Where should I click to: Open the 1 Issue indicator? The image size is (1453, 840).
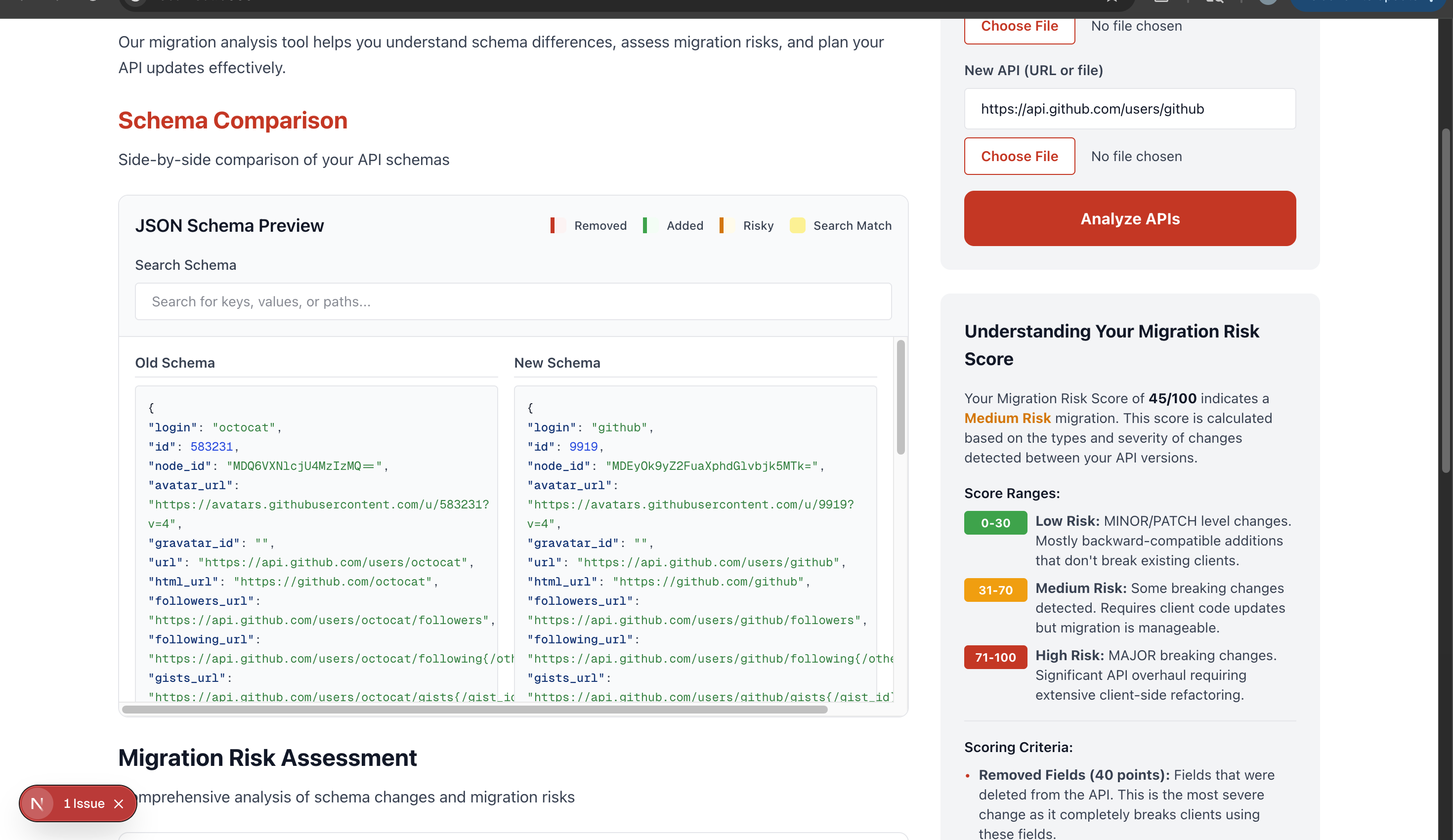click(x=84, y=803)
